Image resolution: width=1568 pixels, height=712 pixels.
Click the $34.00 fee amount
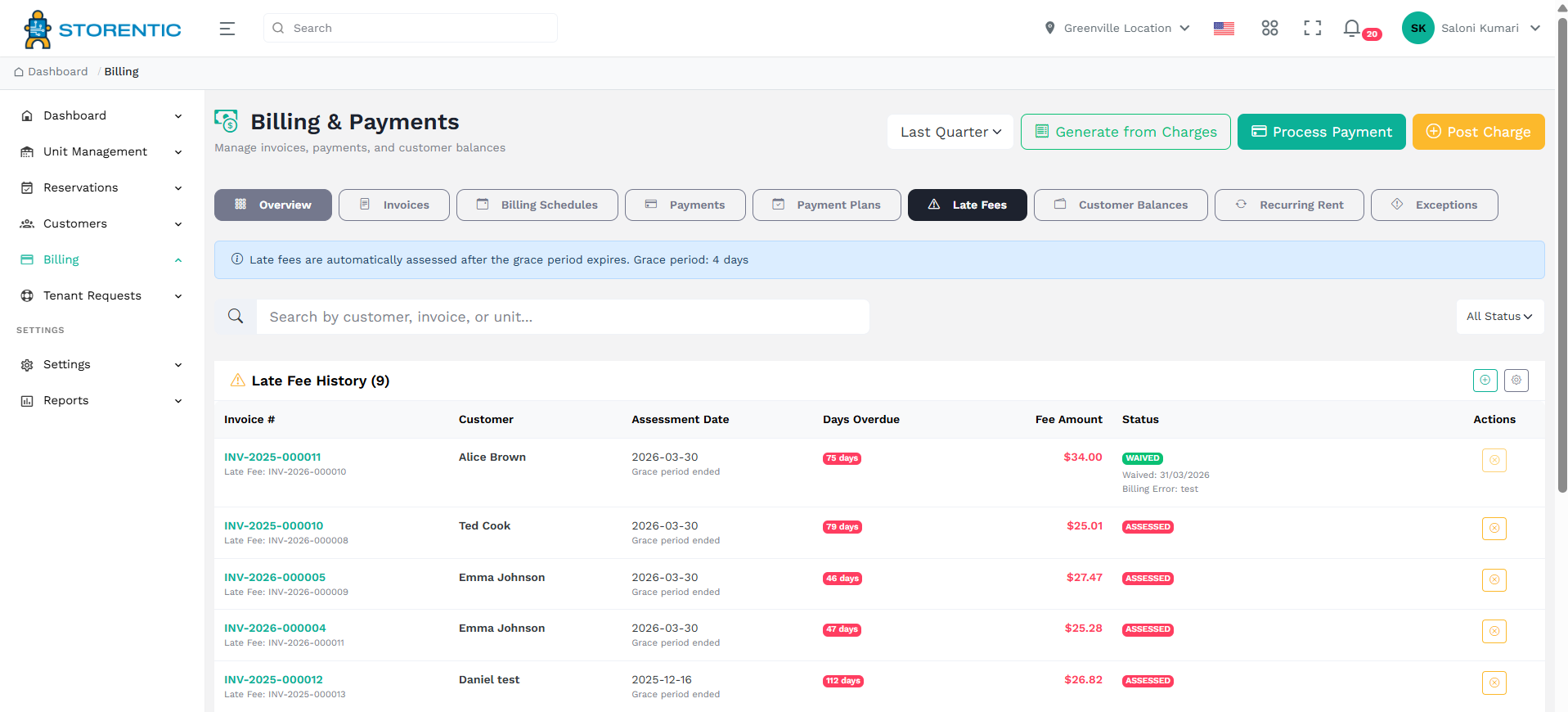pos(1083,457)
